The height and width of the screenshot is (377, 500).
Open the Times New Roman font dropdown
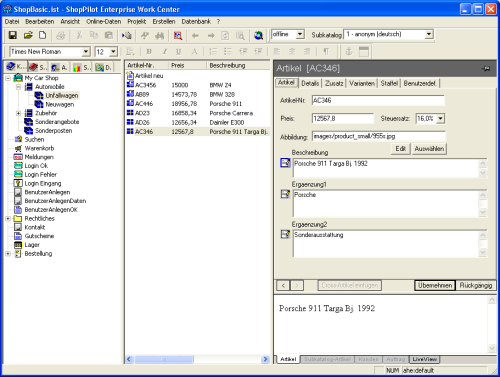pyautogui.click(x=86, y=52)
